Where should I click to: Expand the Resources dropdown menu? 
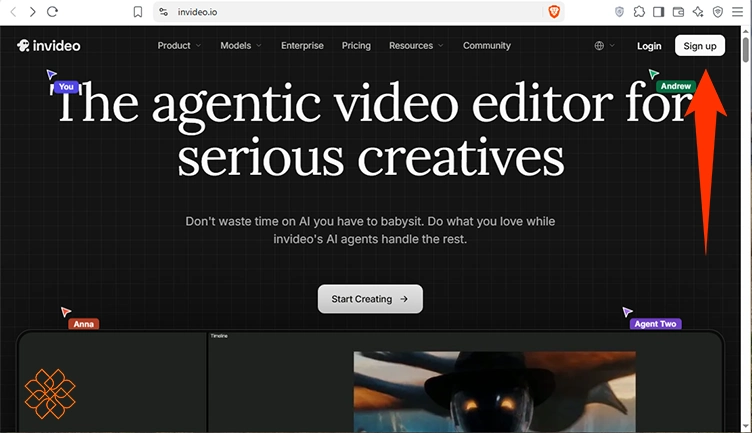tap(416, 46)
